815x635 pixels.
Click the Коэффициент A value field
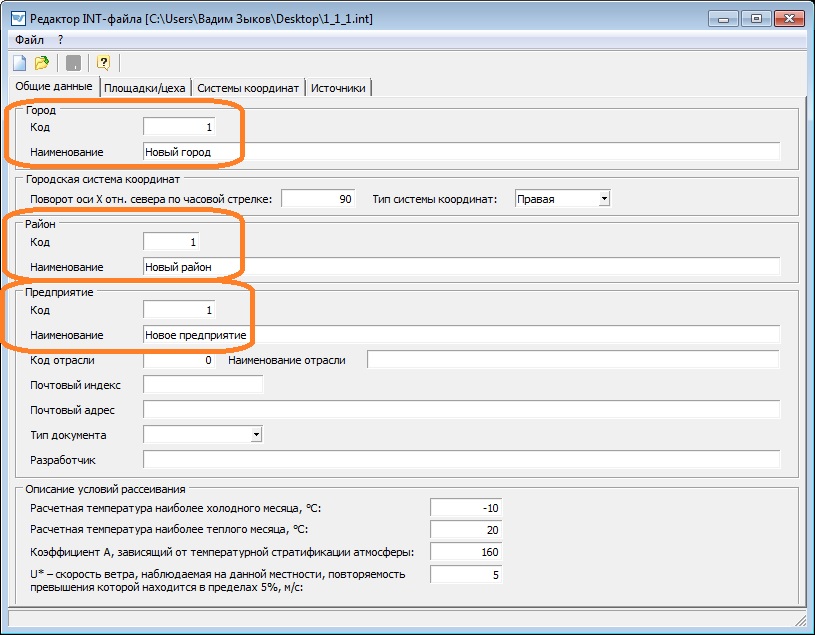coord(465,551)
